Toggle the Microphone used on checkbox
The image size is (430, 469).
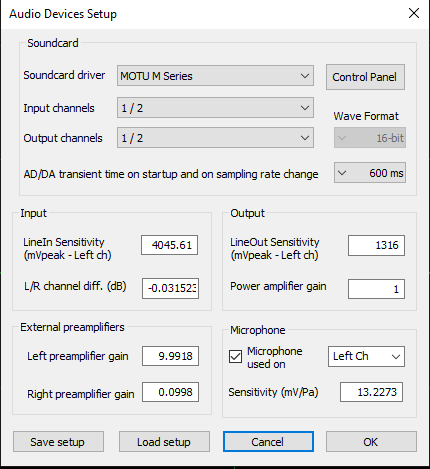coord(235,357)
